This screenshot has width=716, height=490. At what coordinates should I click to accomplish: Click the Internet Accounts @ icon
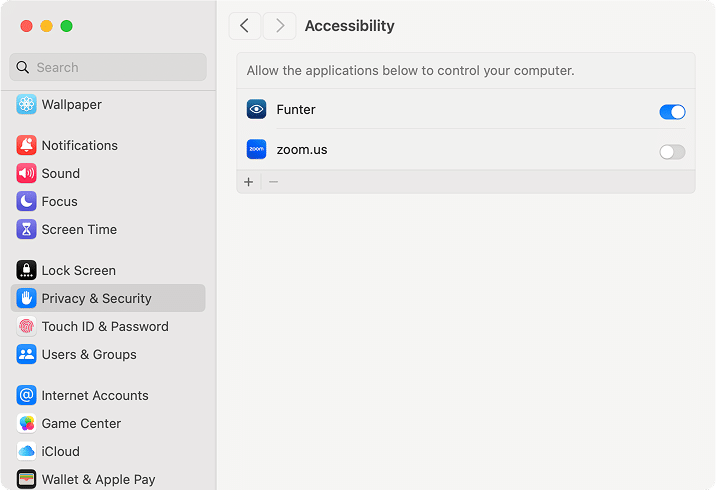(26, 395)
